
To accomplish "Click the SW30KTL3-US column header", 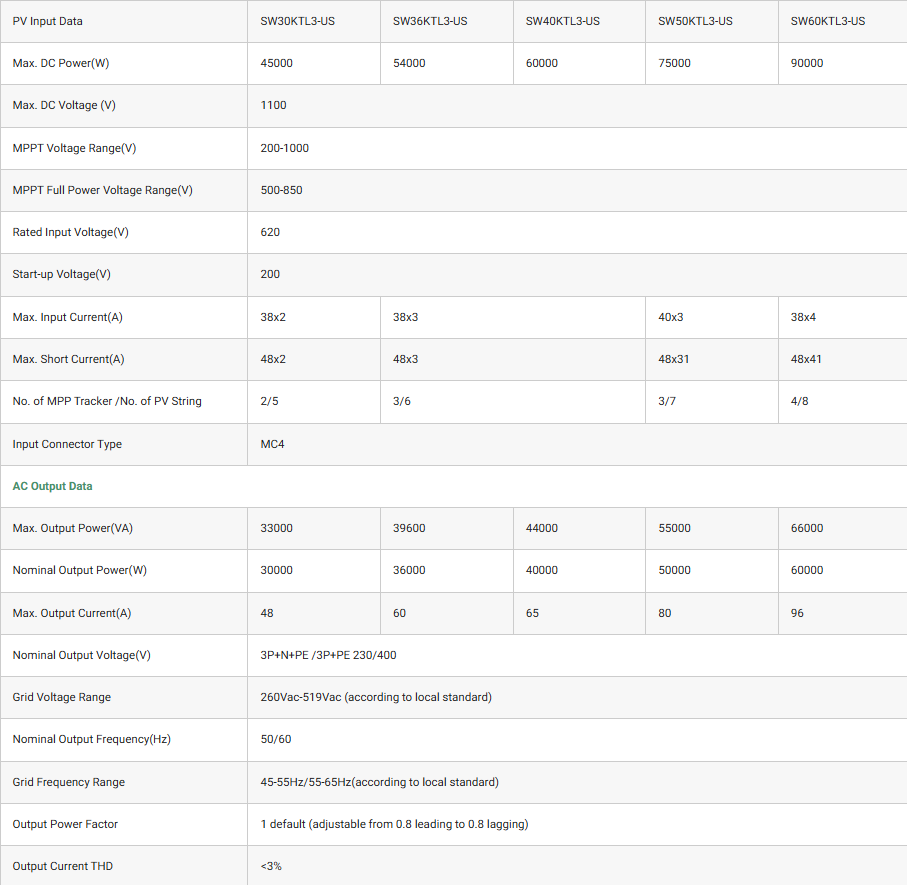I will 297,21.
